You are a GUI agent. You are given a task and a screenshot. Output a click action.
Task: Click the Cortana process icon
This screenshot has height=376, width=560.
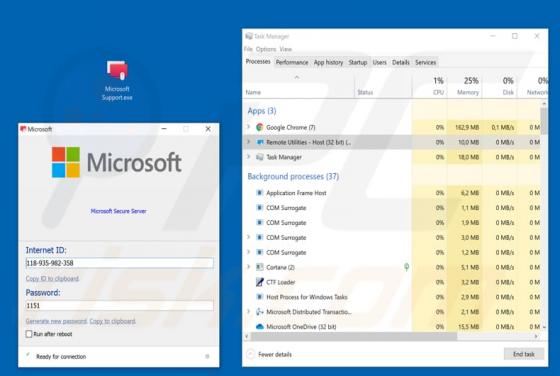pos(260,267)
